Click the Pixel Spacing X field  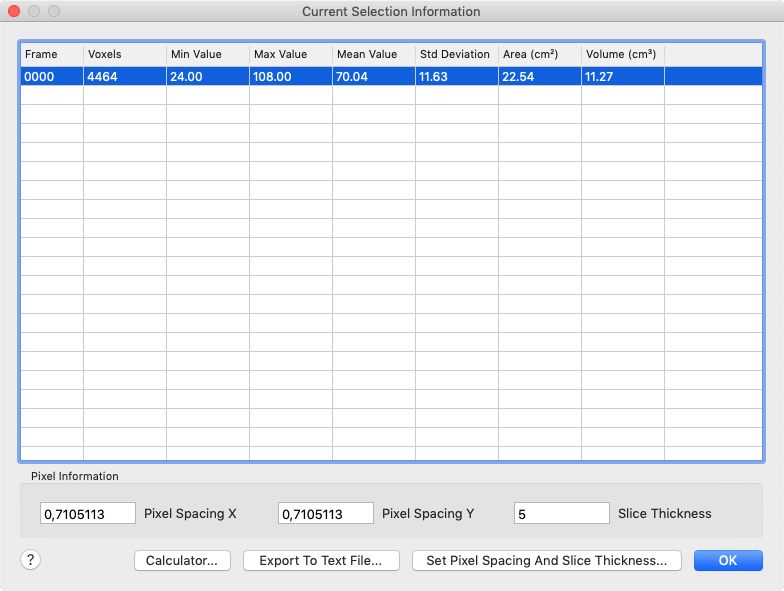click(x=88, y=514)
